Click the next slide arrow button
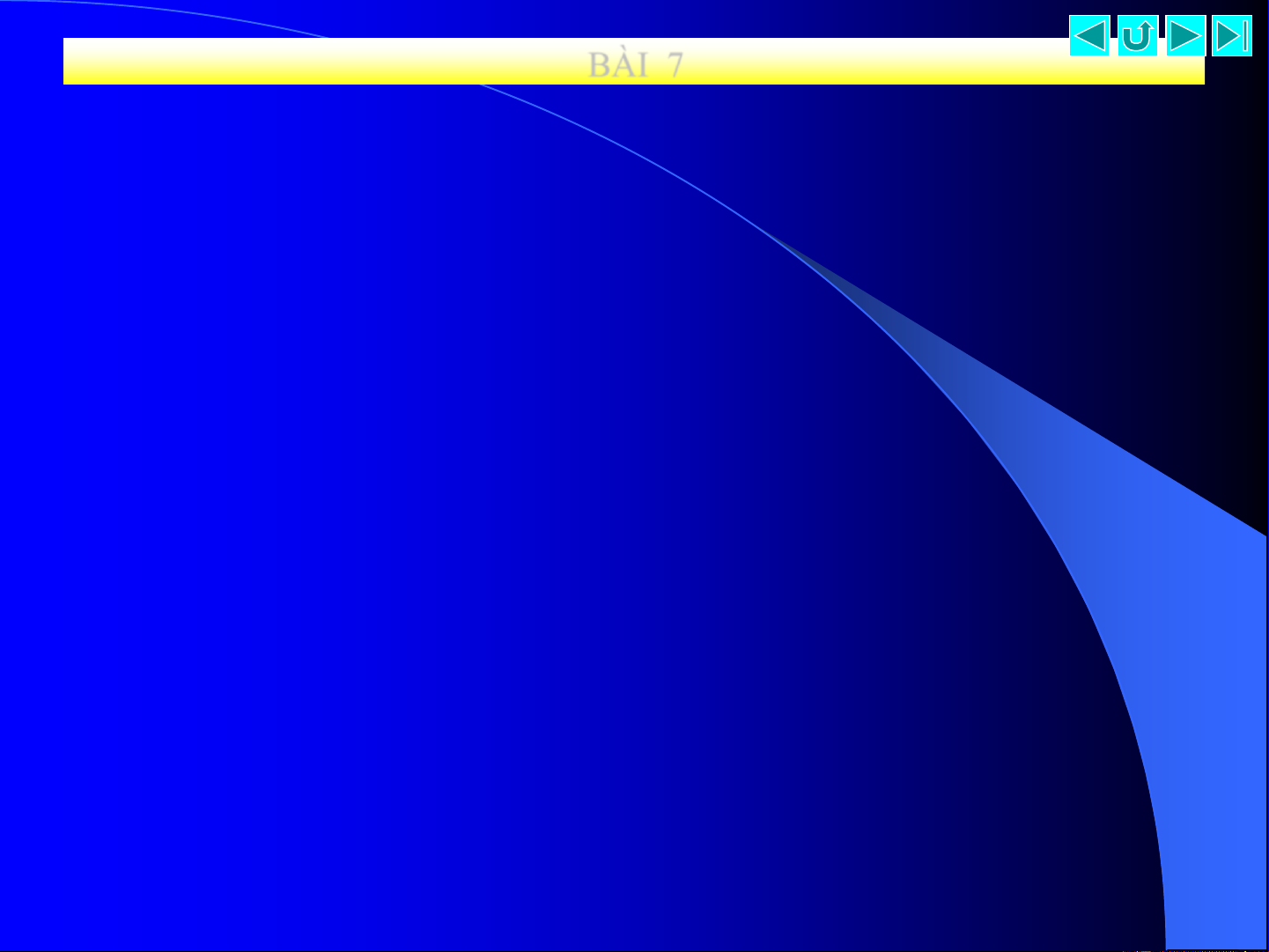Screen dimensions: 1269x952 coord(1185,36)
